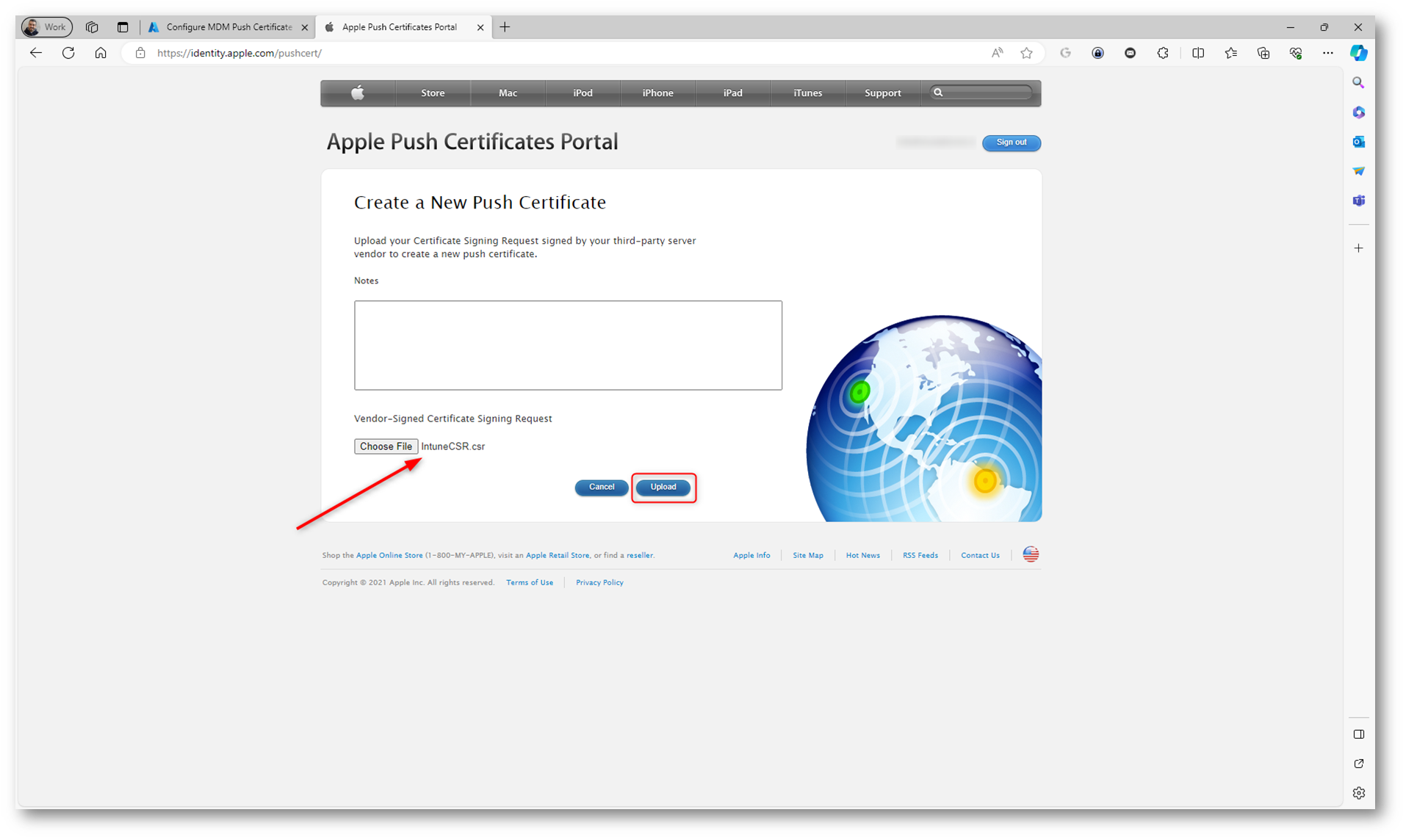Open the Edge sidebar Microsoft 365 icon
The image size is (1406, 840).
point(1358,112)
